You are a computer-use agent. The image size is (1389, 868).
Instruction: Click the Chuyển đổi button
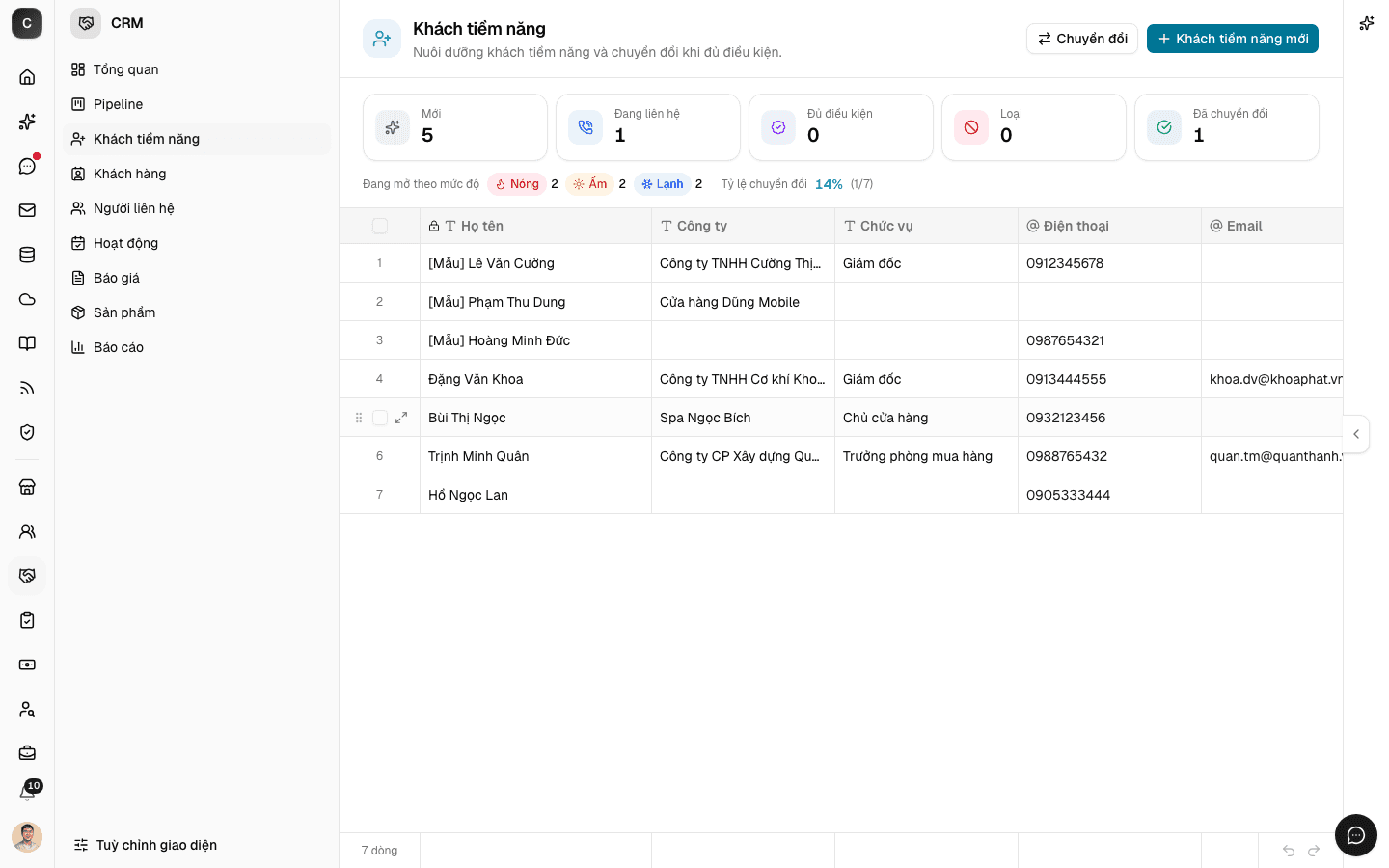click(1082, 39)
